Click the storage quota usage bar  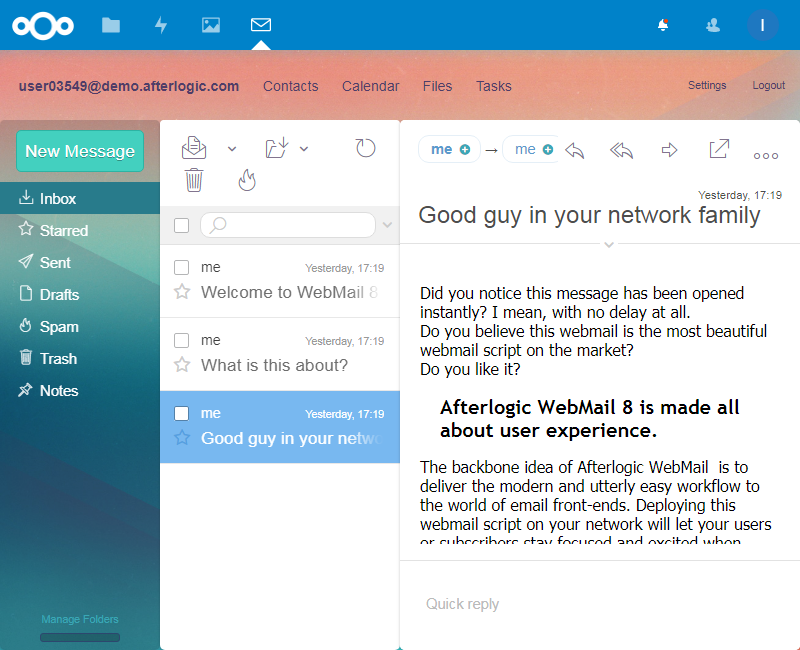[x=80, y=637]
